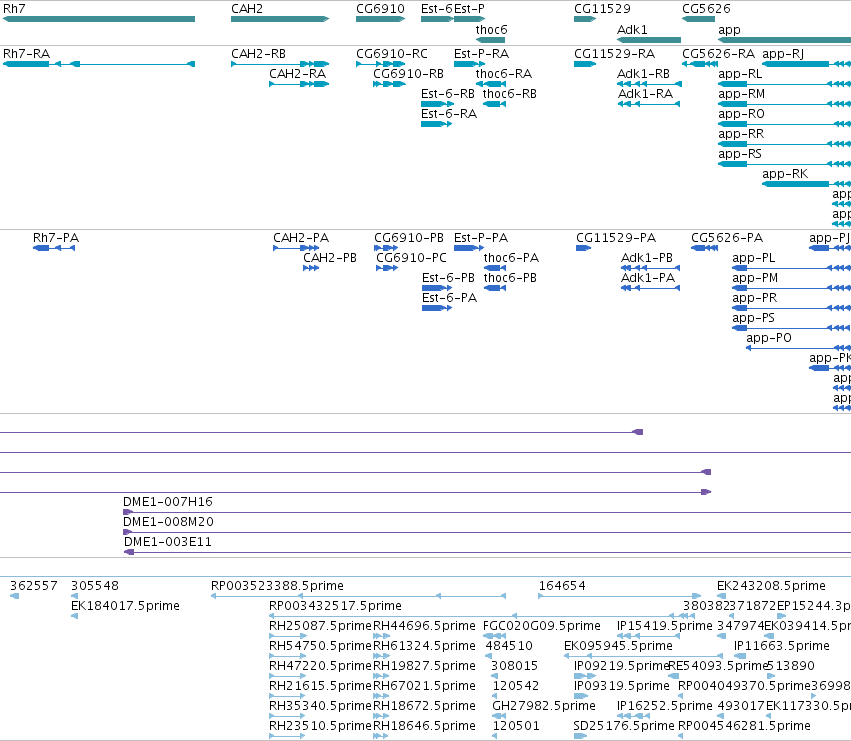Click the CG5626-RA transcript label
This screenshot has height=741, width=851.
(x=719, y=54)
